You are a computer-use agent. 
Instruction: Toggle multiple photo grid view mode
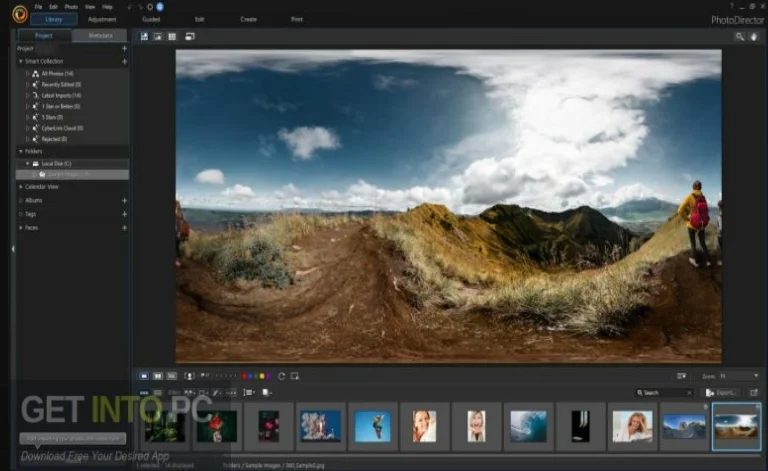pos(171,376)
